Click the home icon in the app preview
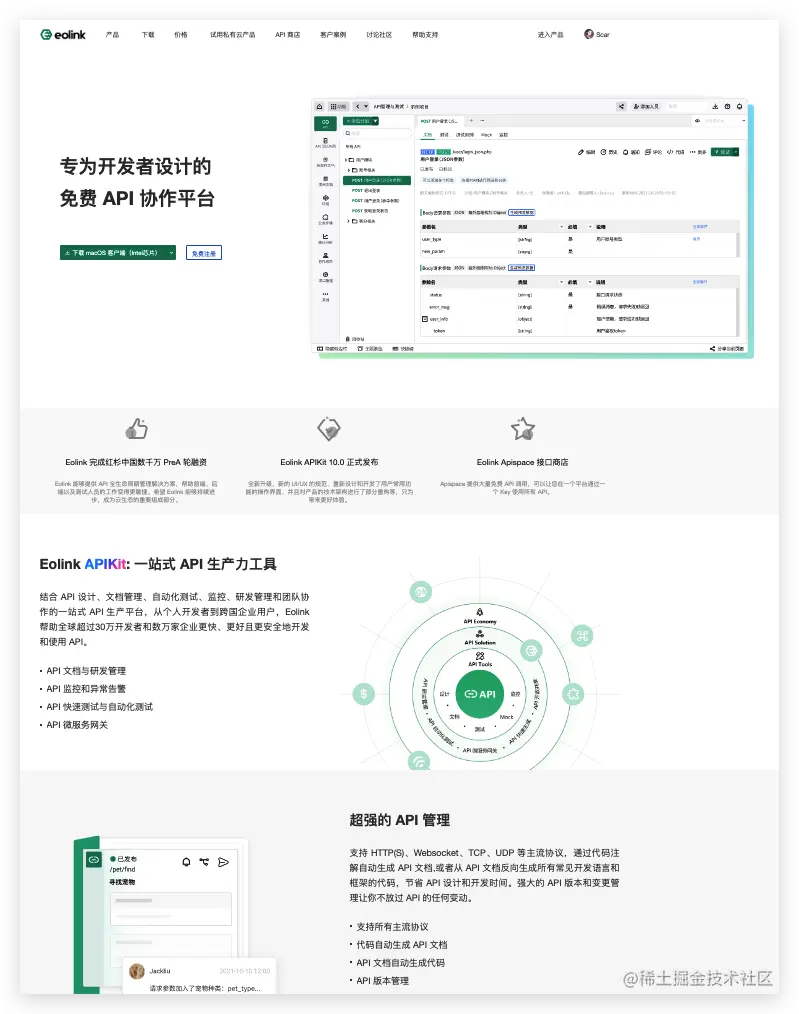Image resolution: width=799 pixels, height=1014 pixels. click(x=319, y=107)
